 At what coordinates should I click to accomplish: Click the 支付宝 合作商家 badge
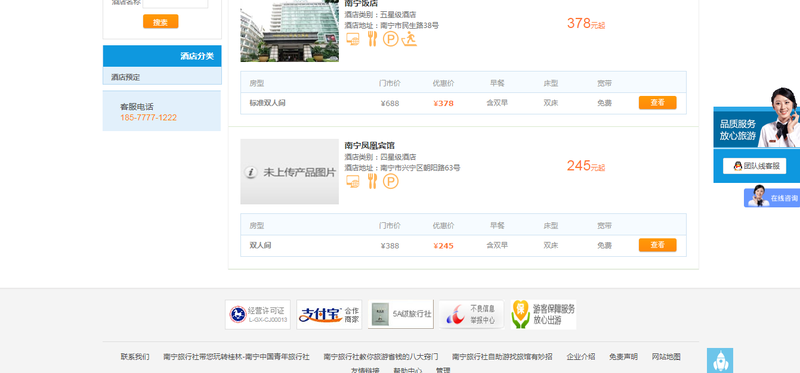(329, 314)
